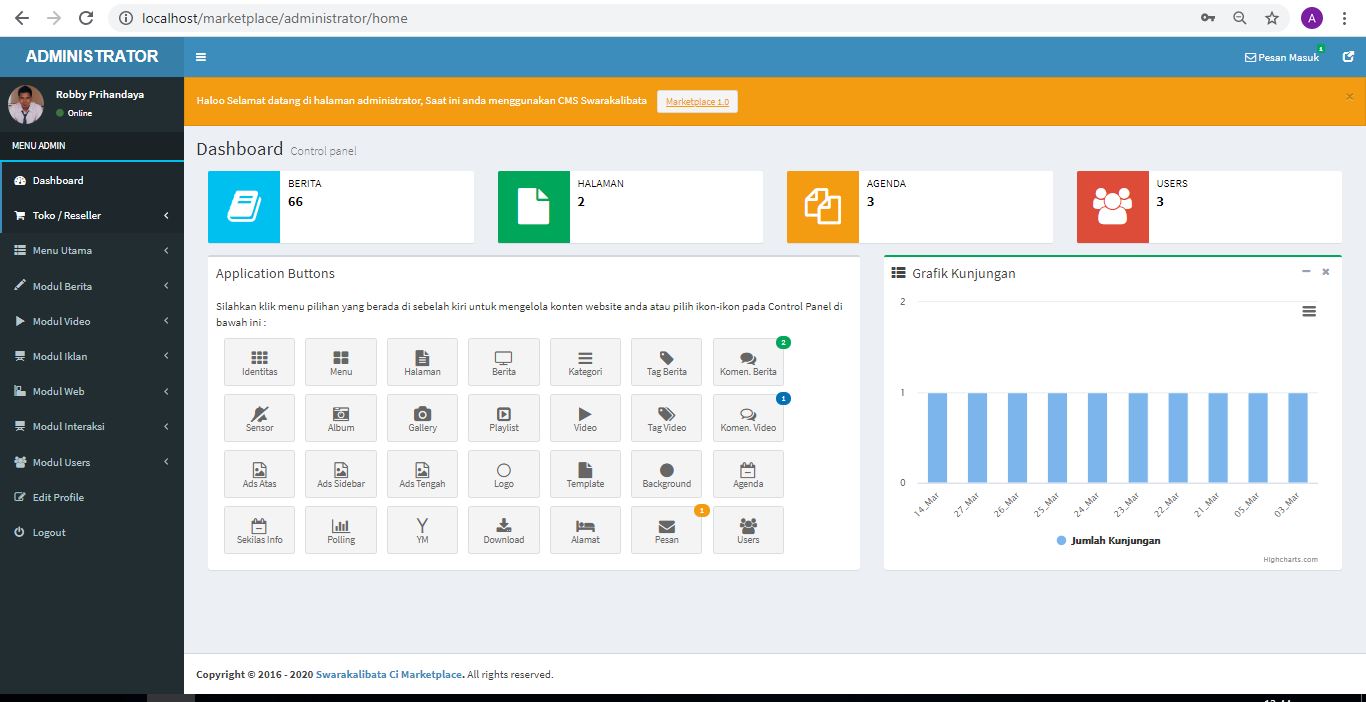Click the browser address bar
Screen dimensions: 1366x702
coord(650,18)
